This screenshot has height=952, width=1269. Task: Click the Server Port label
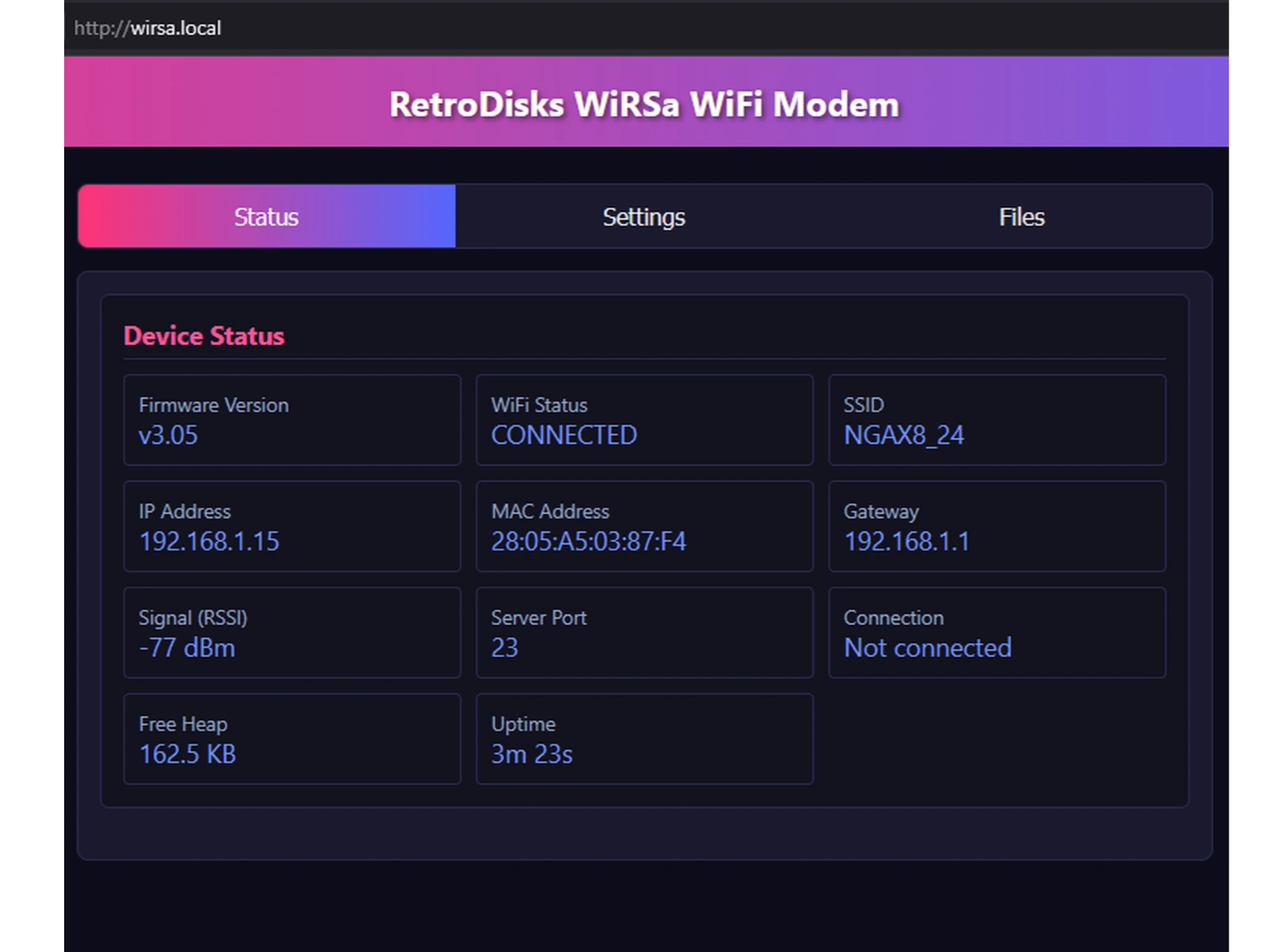point(539,618)
